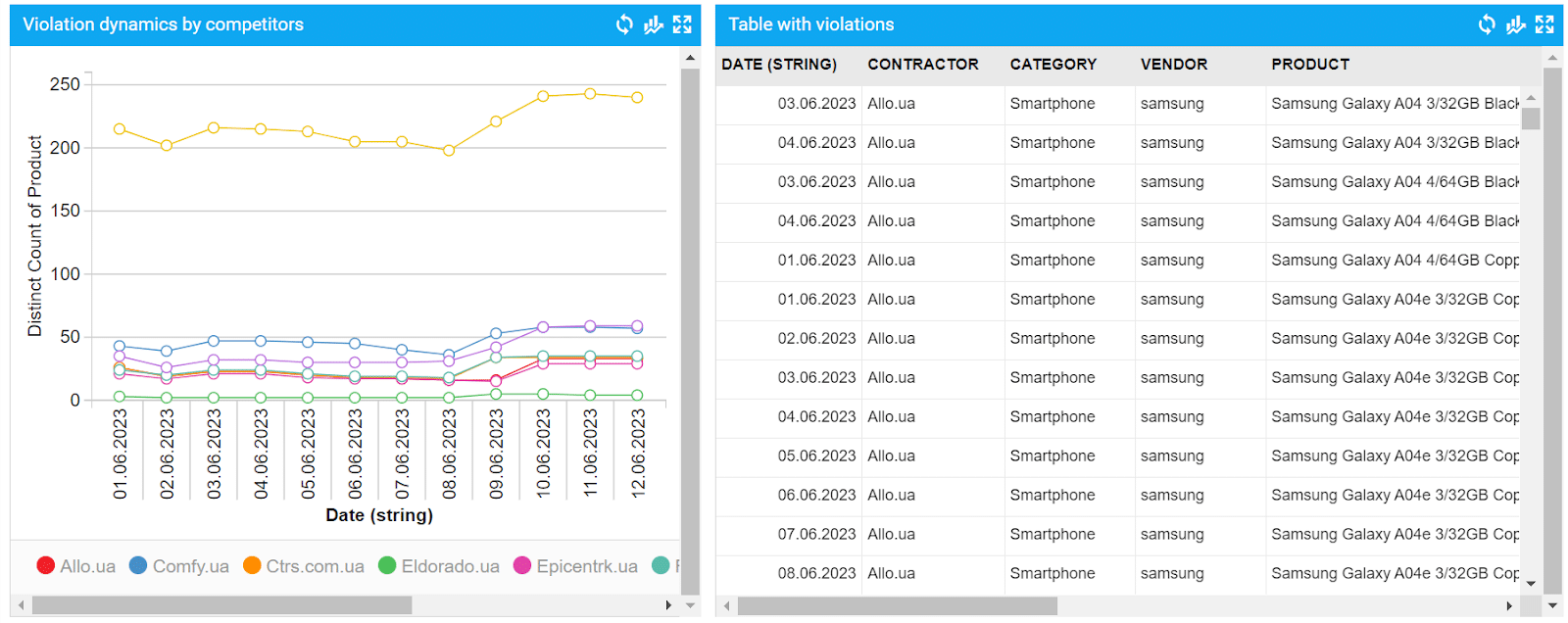The image size is (1568, 623).
Task: Hide the Ctrs.com.ua legend series
Action: [304, 566]
